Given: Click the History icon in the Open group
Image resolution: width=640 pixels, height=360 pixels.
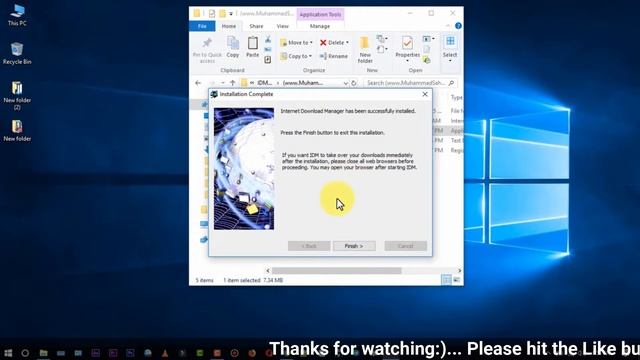Looking at the screenshot, I should pos(427,60).
